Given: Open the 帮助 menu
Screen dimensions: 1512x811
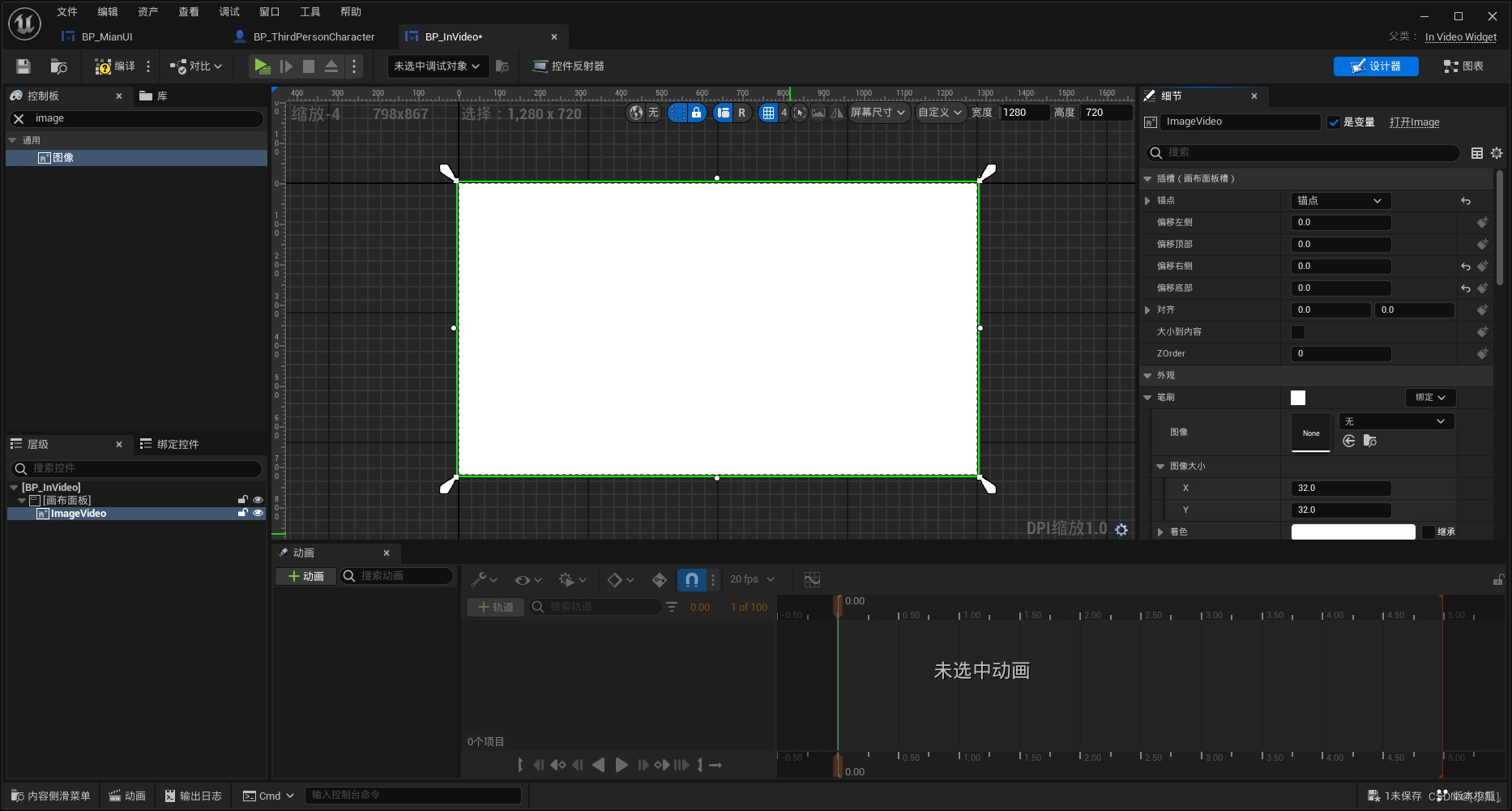Looking at the screenshot, I should point(351,11).
